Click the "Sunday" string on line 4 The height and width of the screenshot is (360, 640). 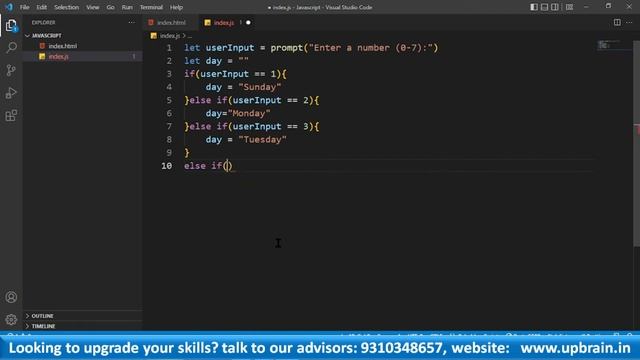[260, 87]
